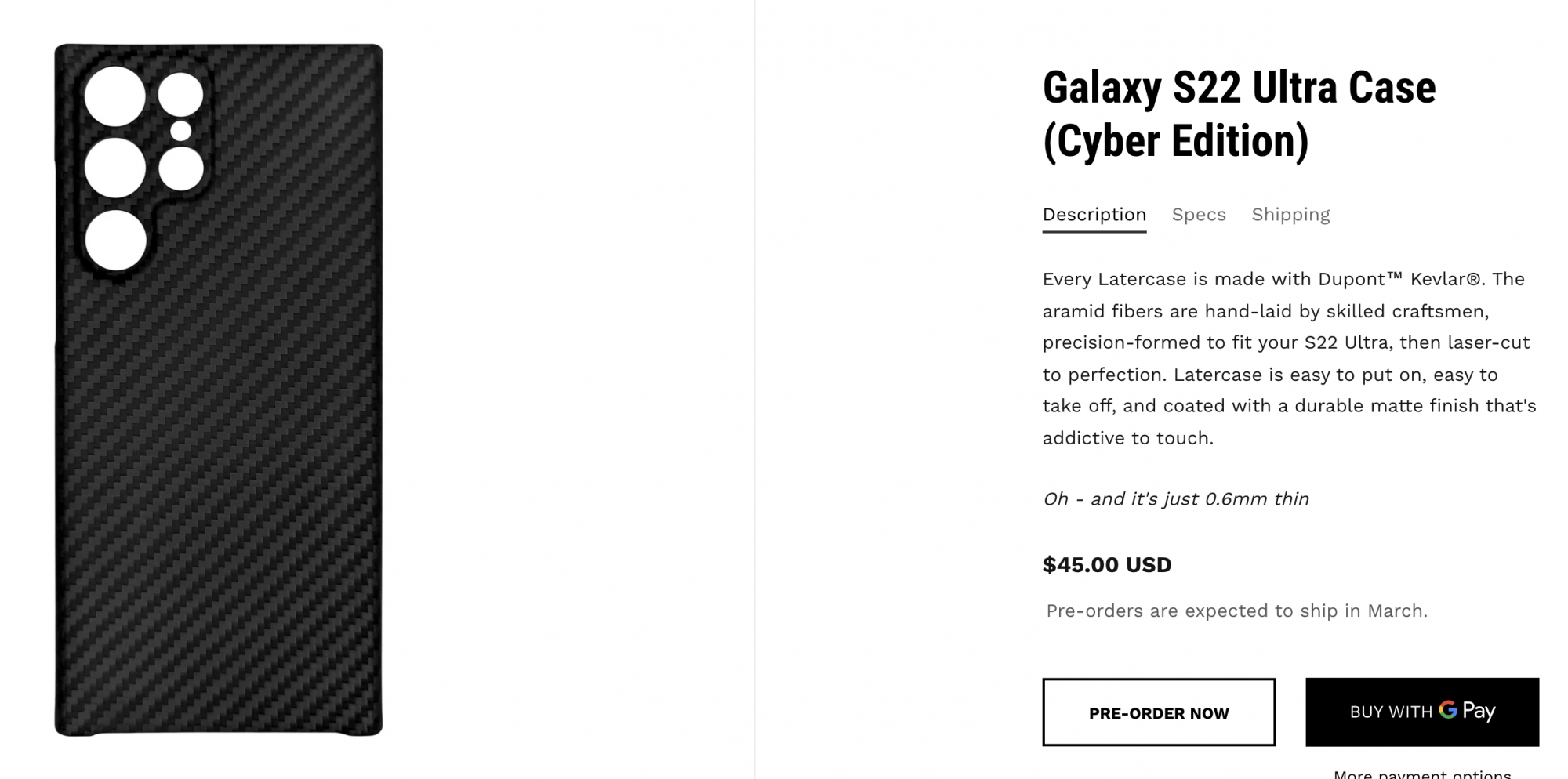Click the Google G logo icon

(x=1448, y=710)
